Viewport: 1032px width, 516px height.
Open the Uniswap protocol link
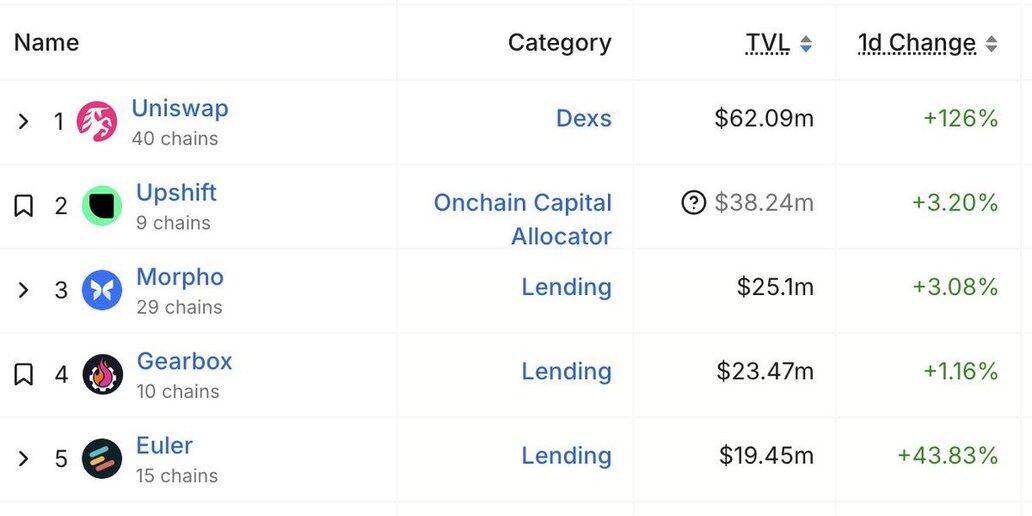pyautogui.click(x=180, y=108)
